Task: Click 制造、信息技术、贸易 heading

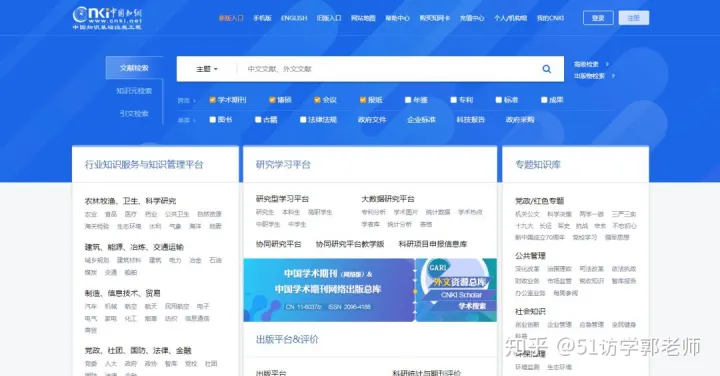Action: click(x=123, y=293)
